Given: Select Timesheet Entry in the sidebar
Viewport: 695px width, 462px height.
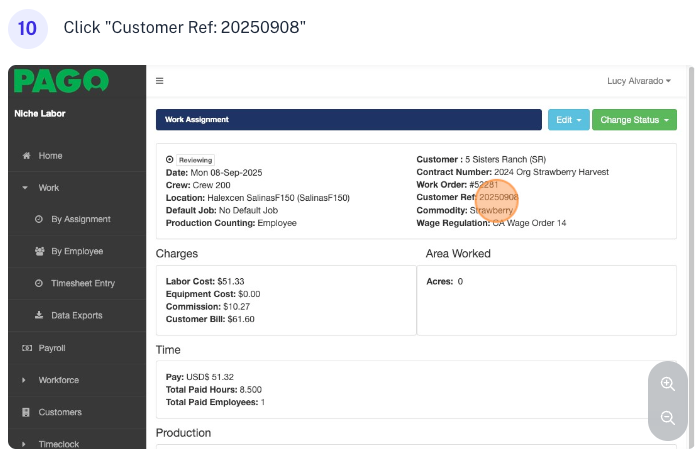Looking at the screenshot, I should point(82,283).
